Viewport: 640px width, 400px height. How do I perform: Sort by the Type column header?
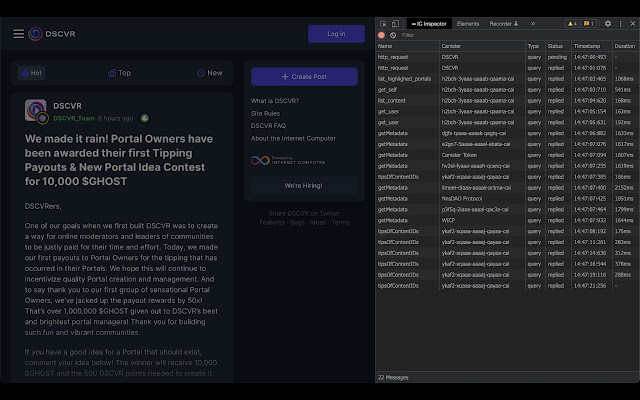click(535, 46)
